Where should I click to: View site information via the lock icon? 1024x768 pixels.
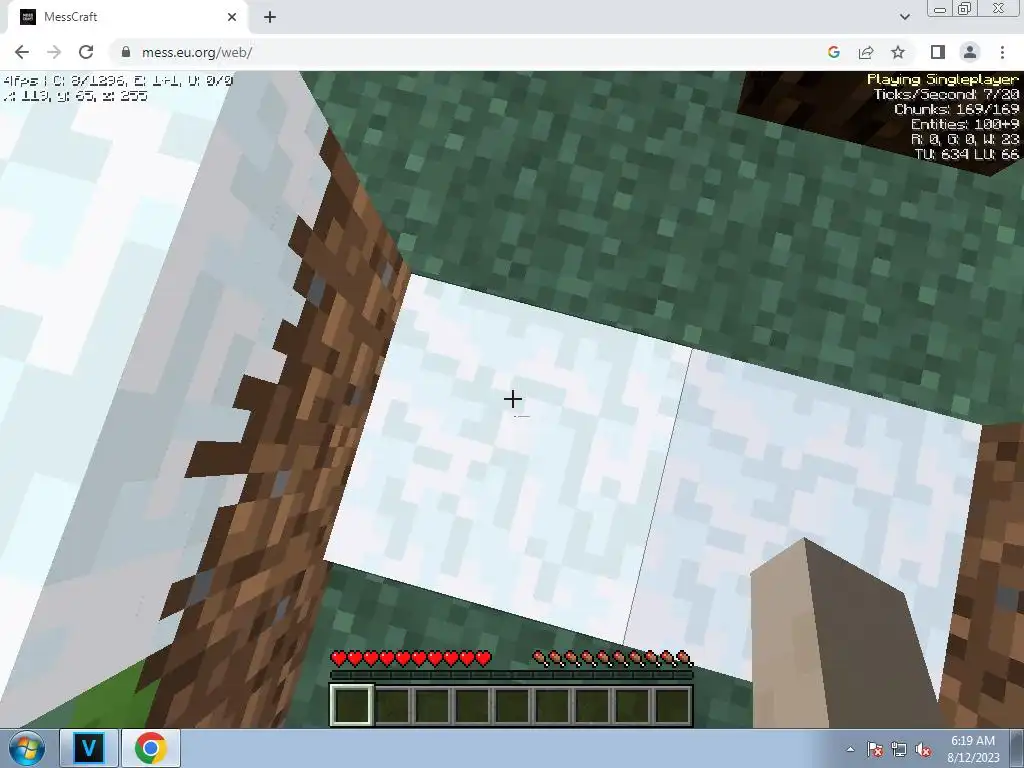coord(126,52)
